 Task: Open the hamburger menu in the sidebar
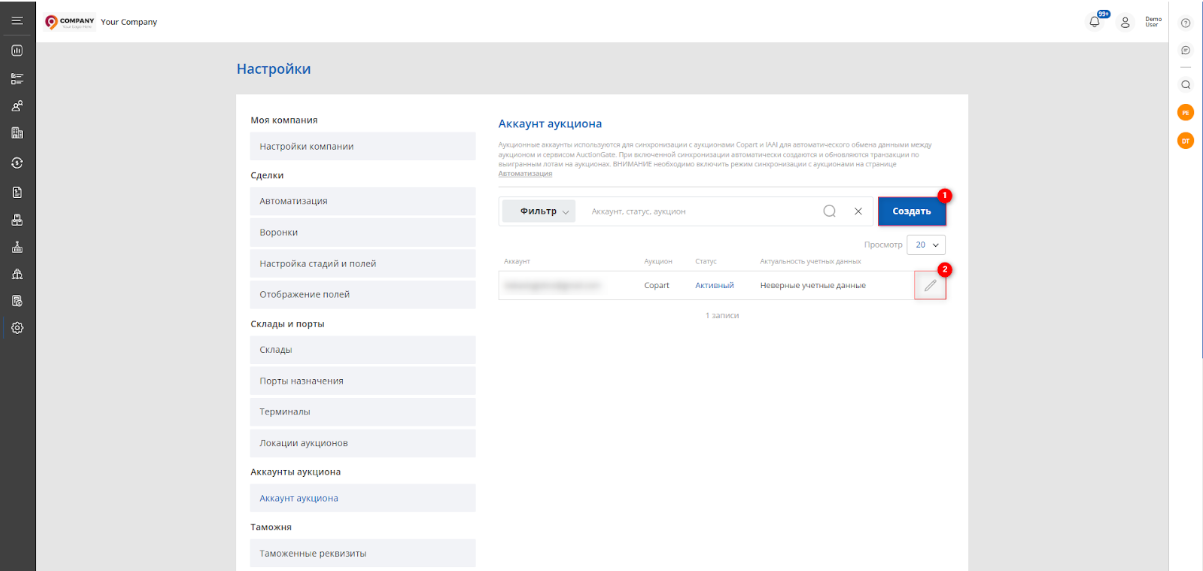pyautogui.click(x=17, y=21)
